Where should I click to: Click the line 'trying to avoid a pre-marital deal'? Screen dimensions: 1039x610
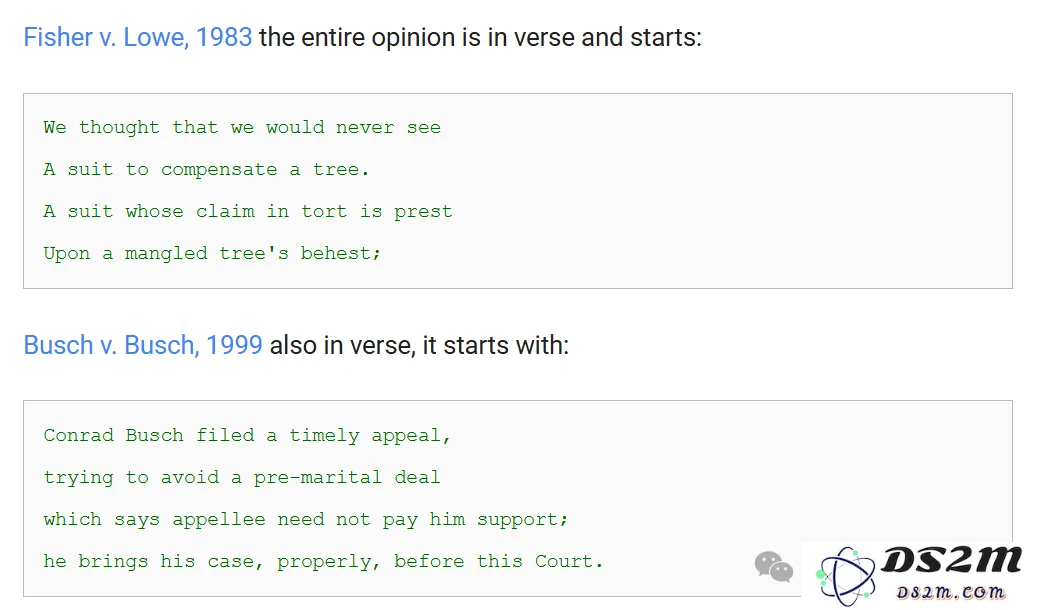coord(242,477)
